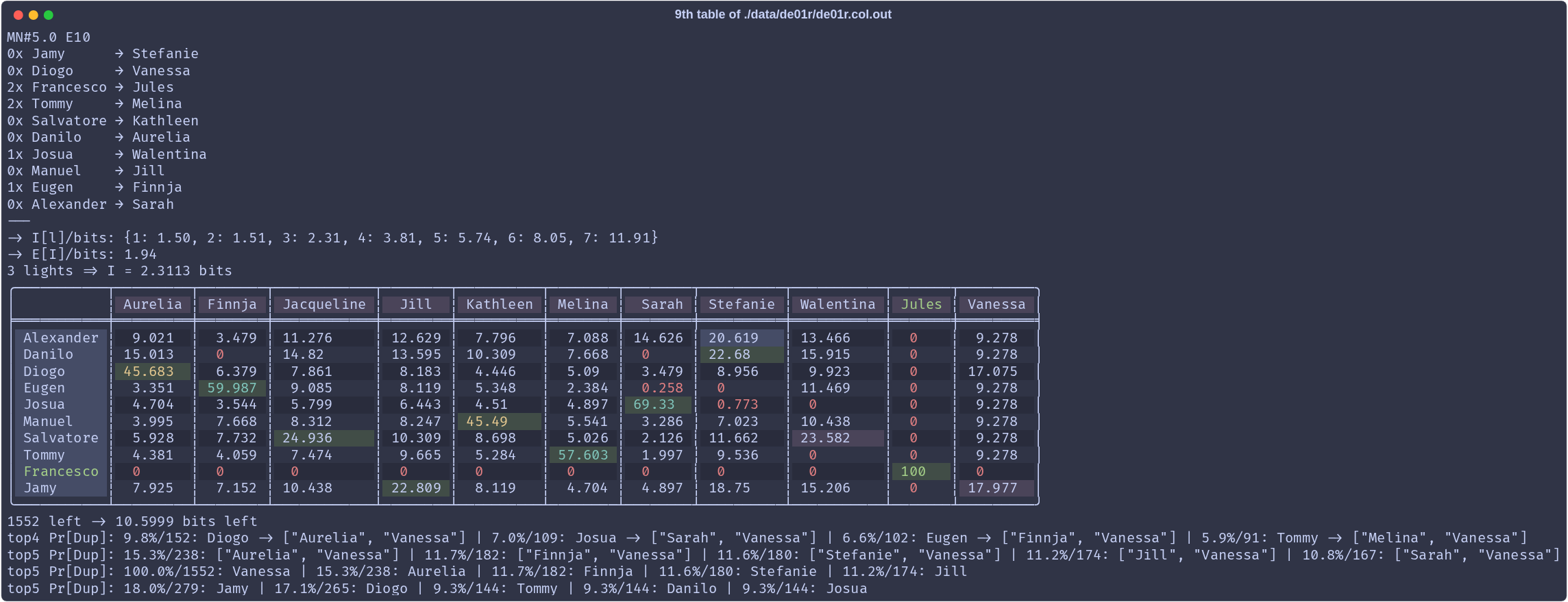Click the green 100 cell for Francesco

(922, 471)
